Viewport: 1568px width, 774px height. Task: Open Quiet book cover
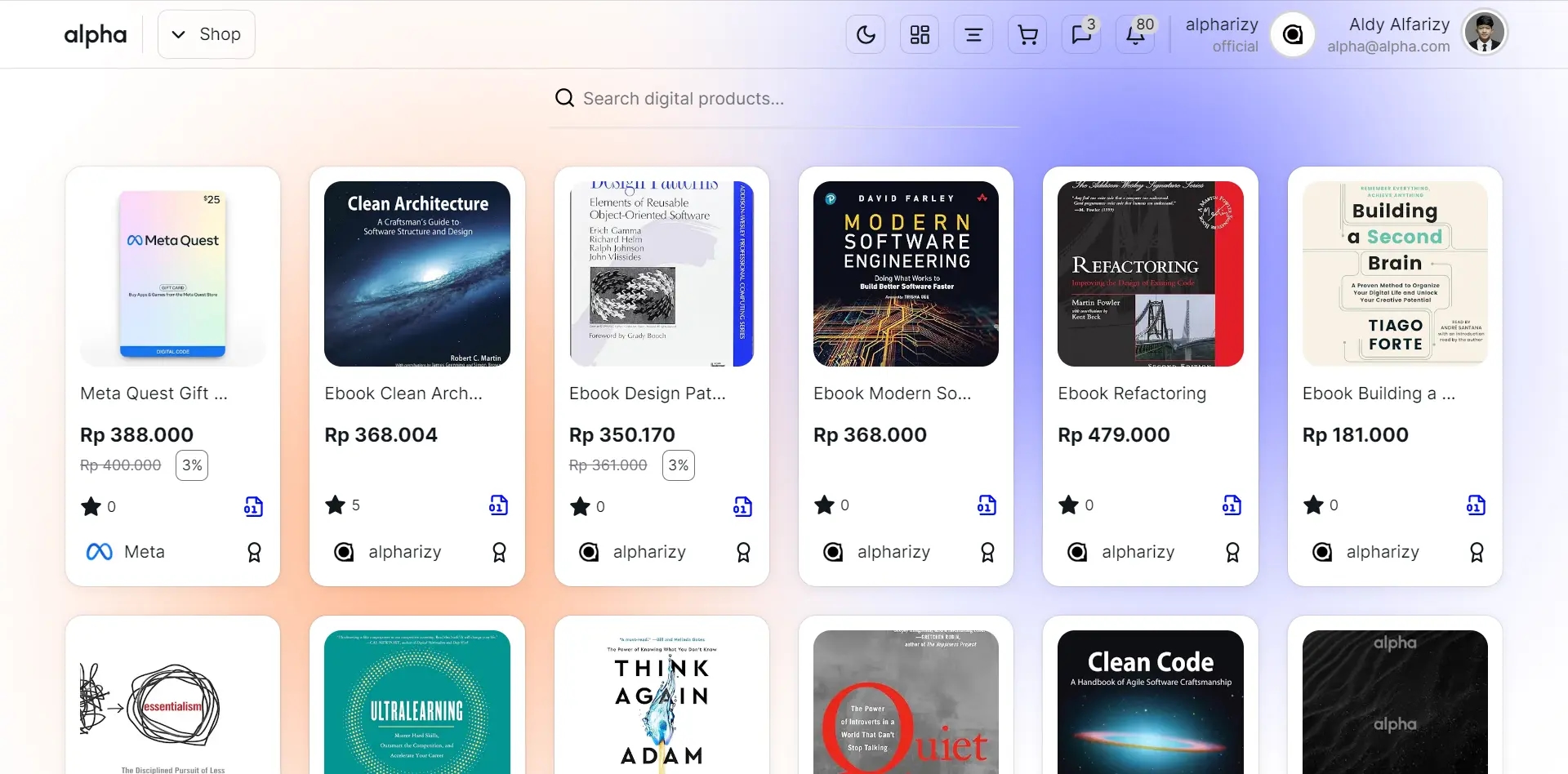pos(906,702)
